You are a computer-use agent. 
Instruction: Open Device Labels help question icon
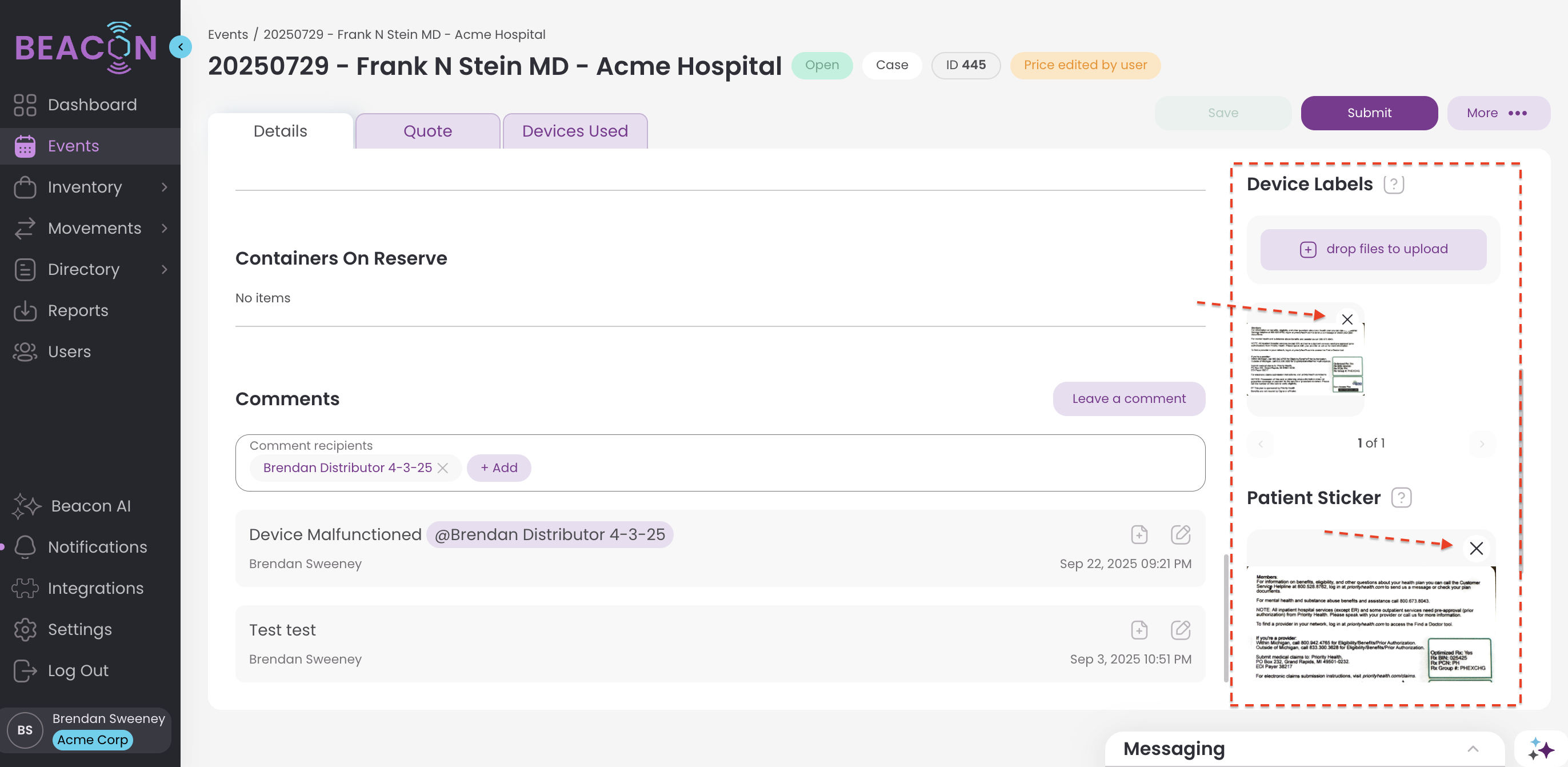(x=1393, y=185)
